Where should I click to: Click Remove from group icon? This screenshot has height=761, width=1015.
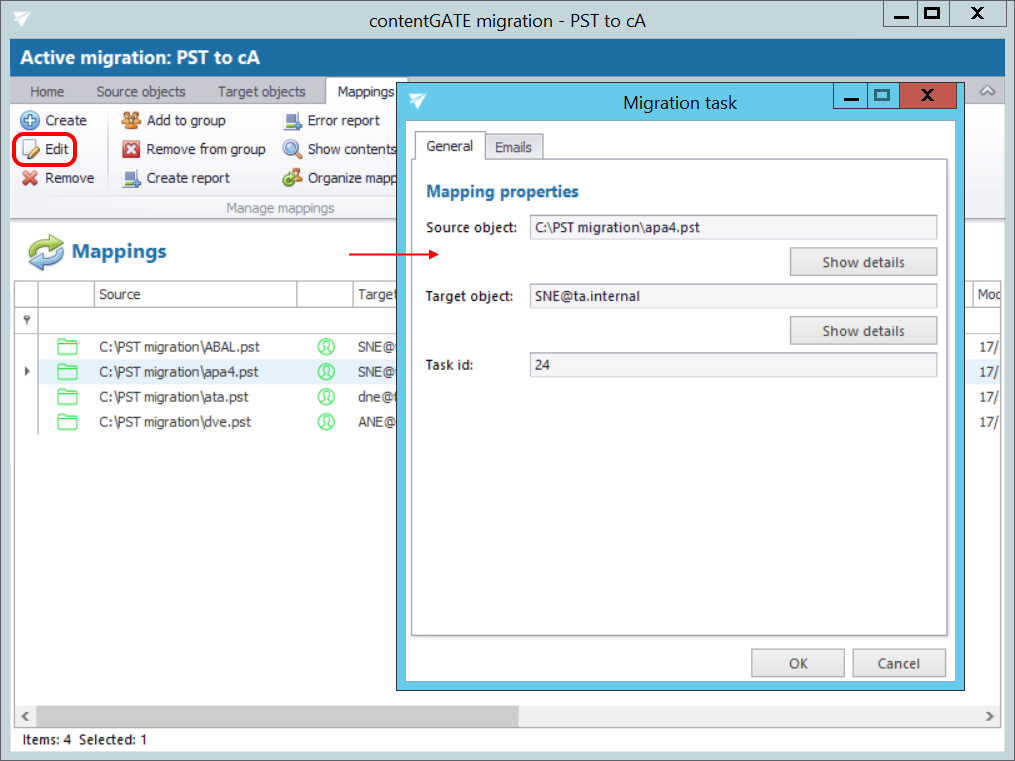131,149
